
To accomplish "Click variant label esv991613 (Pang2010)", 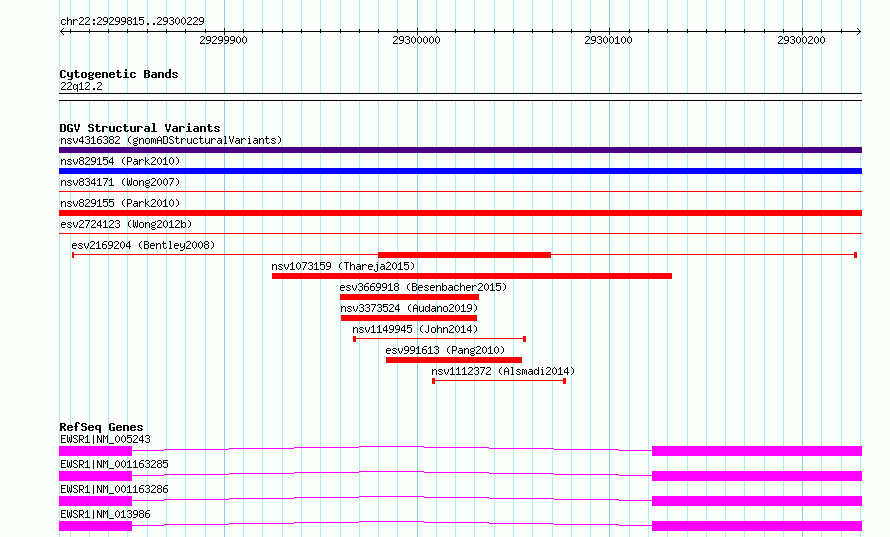I will tap(445, 350).
